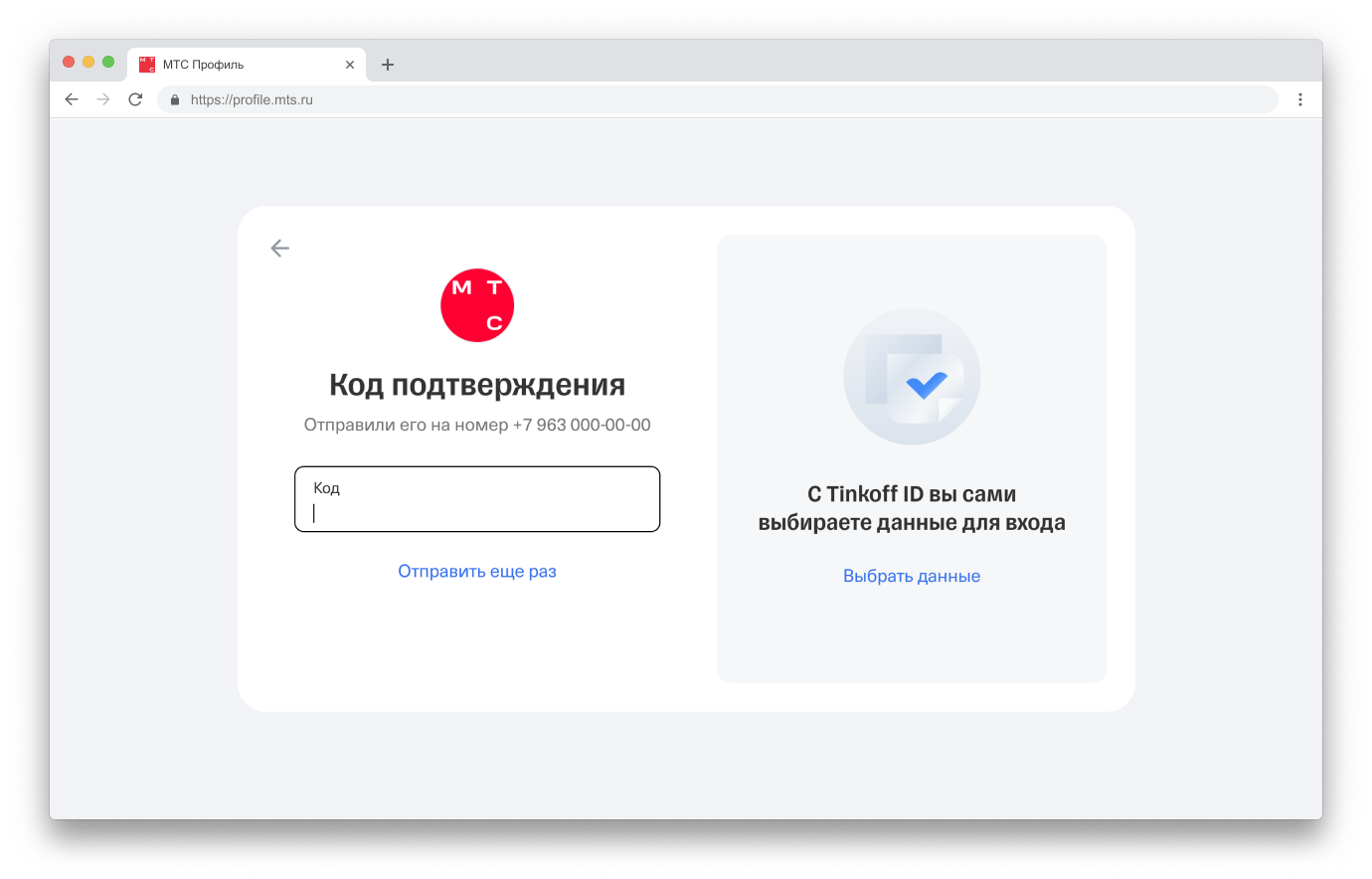Click the text Отправили его на номер +7 963 000-00-00

click(477, 425)
